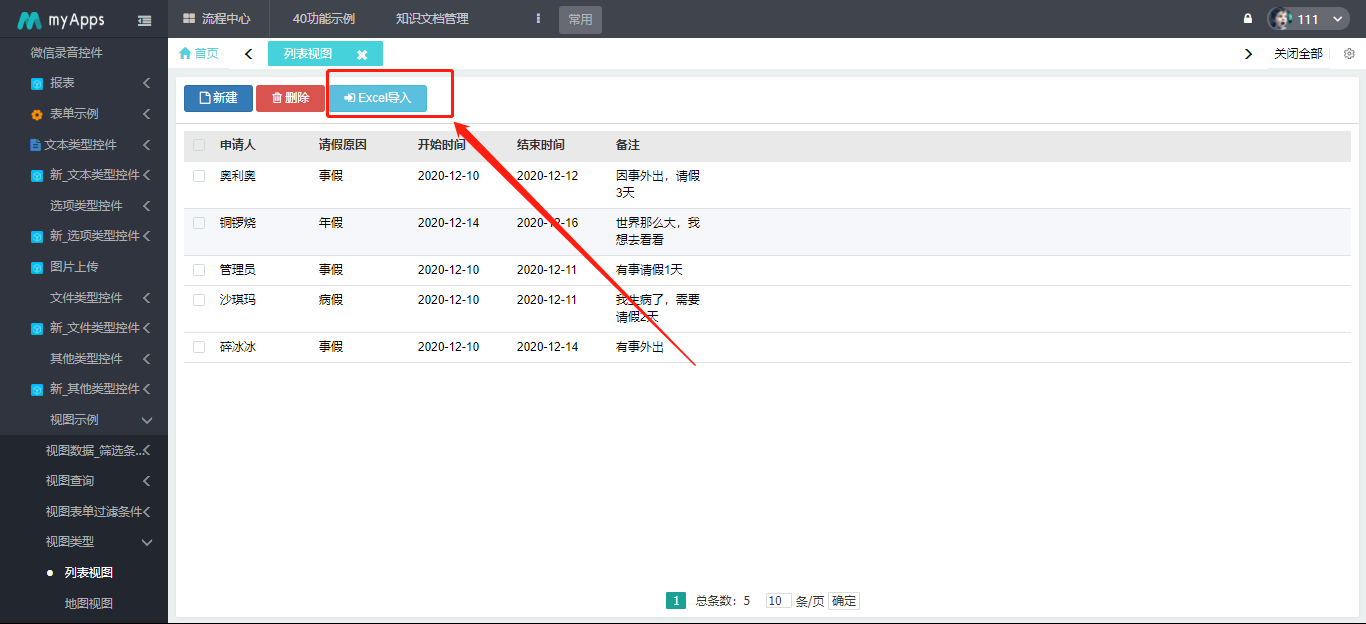The width and height of the screenshot is (1366, 624).
Task: Click the 新_文件类型控件 cube icon
Action: (x=37, y=329)
